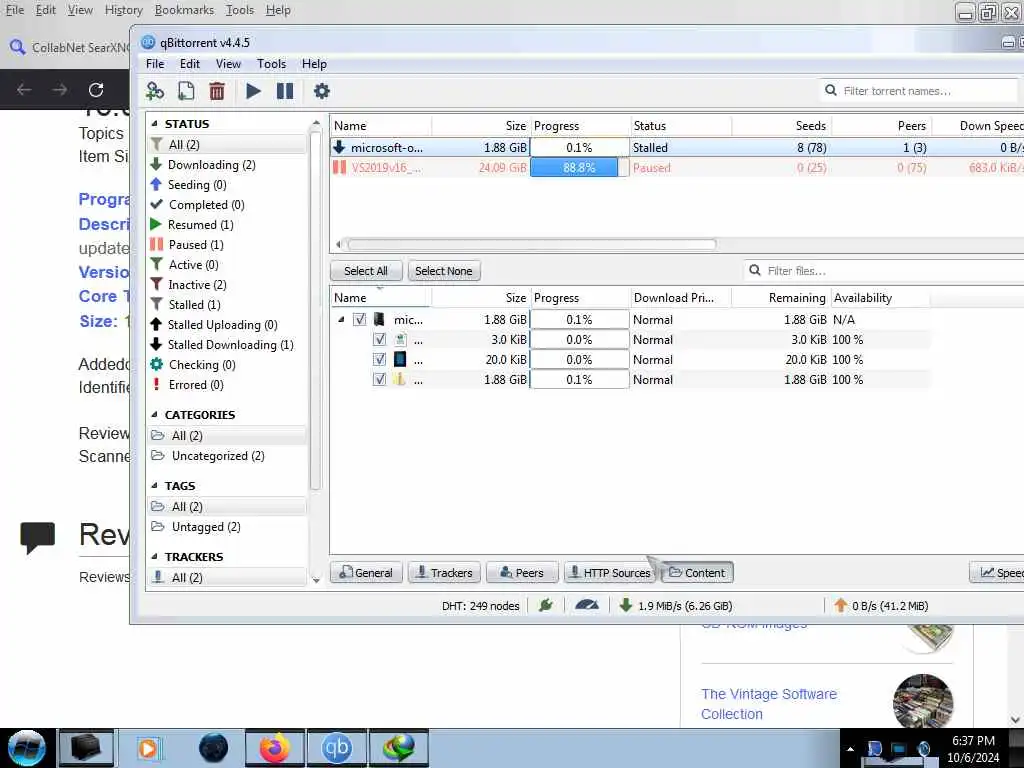Click the Windows Start orb
This screenshot has height=768, width=1024.
27,748
